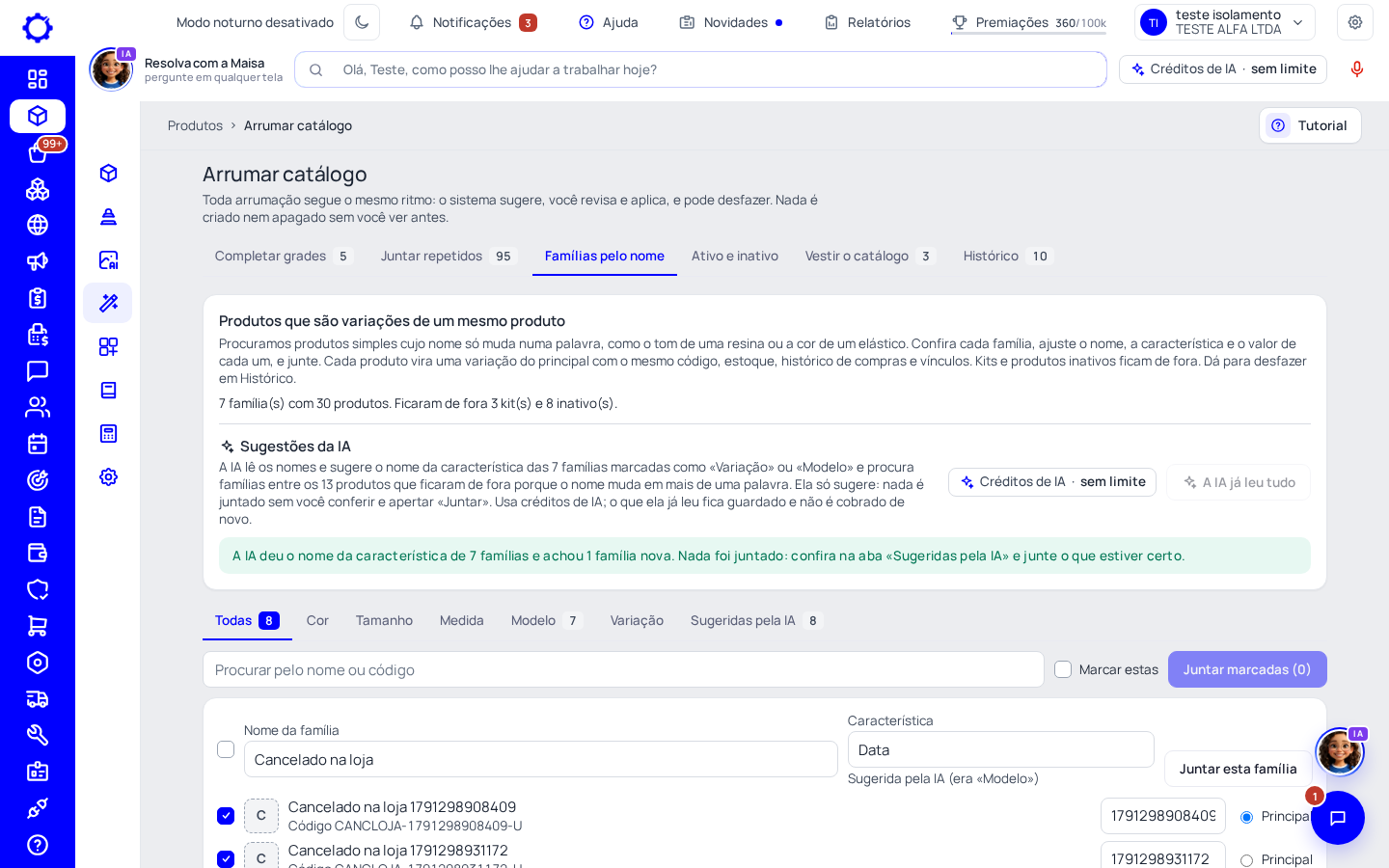
Task: Click the red microphone icon
Action: click(x=1357, y=69)
